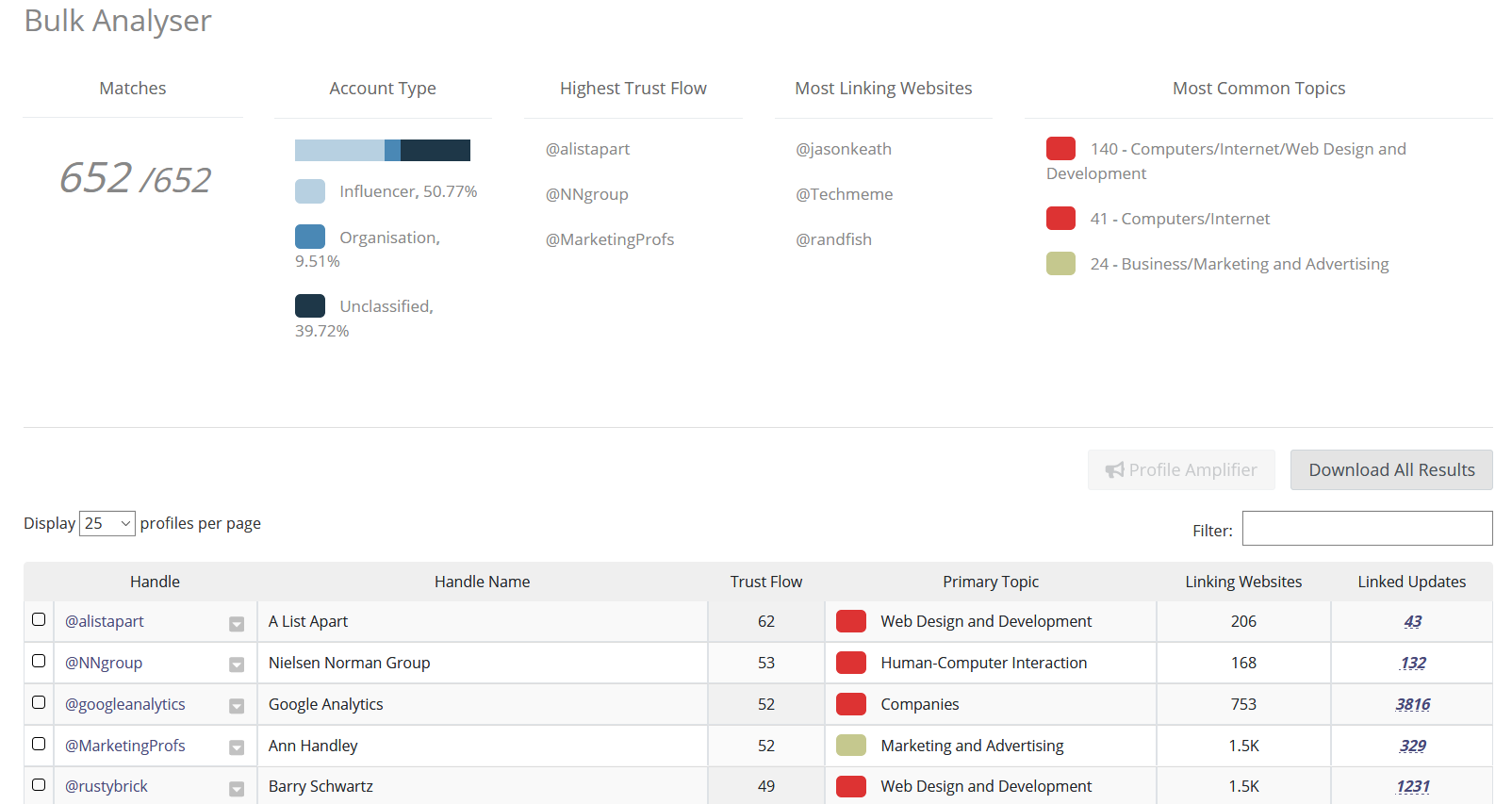This screenshot has width=1512, height=804.
Task: Tick the checkbox for @NNgroup row
Action: tap(39, 661)
